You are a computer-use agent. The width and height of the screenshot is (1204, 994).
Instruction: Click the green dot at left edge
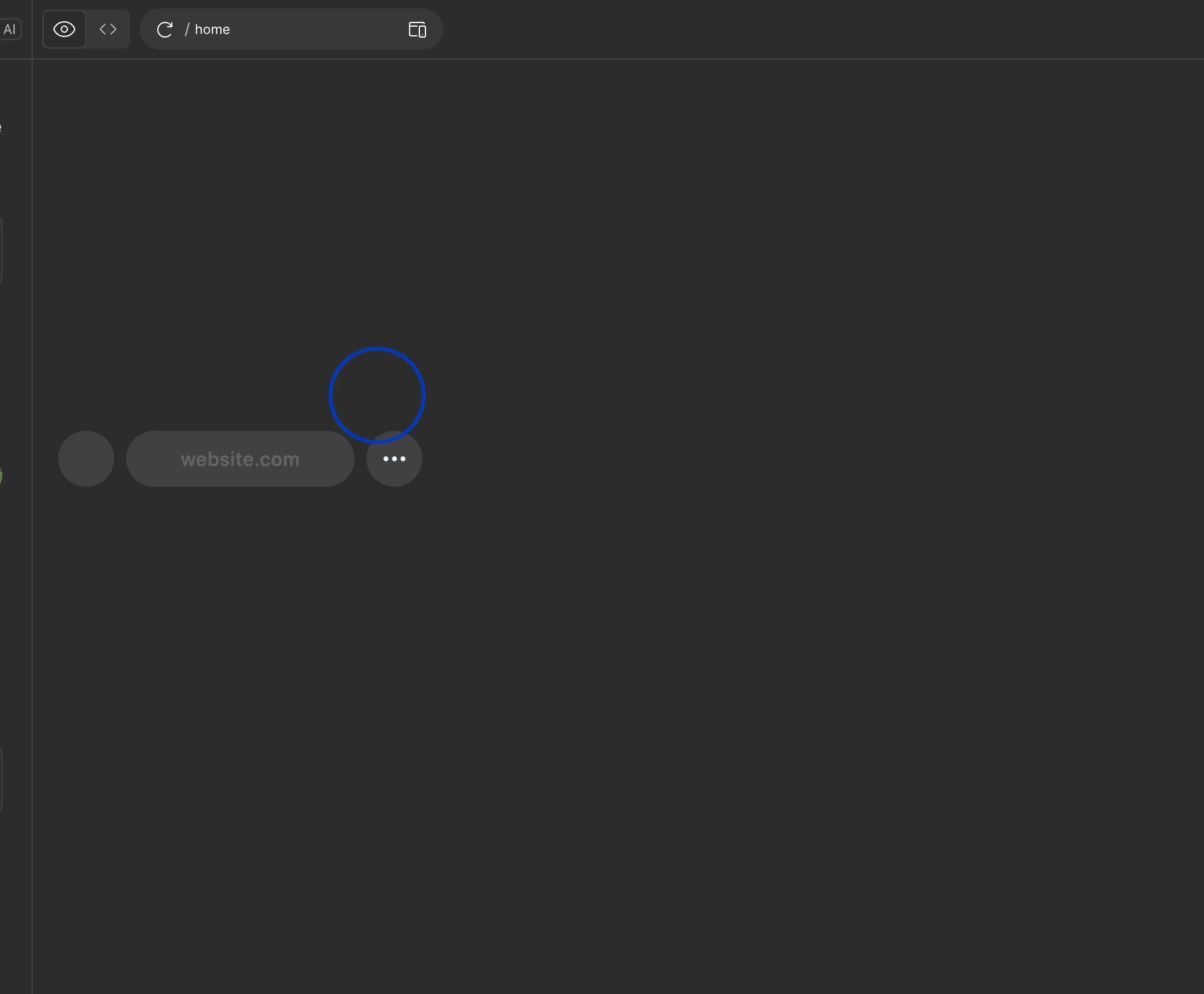[x=1, y=476]
